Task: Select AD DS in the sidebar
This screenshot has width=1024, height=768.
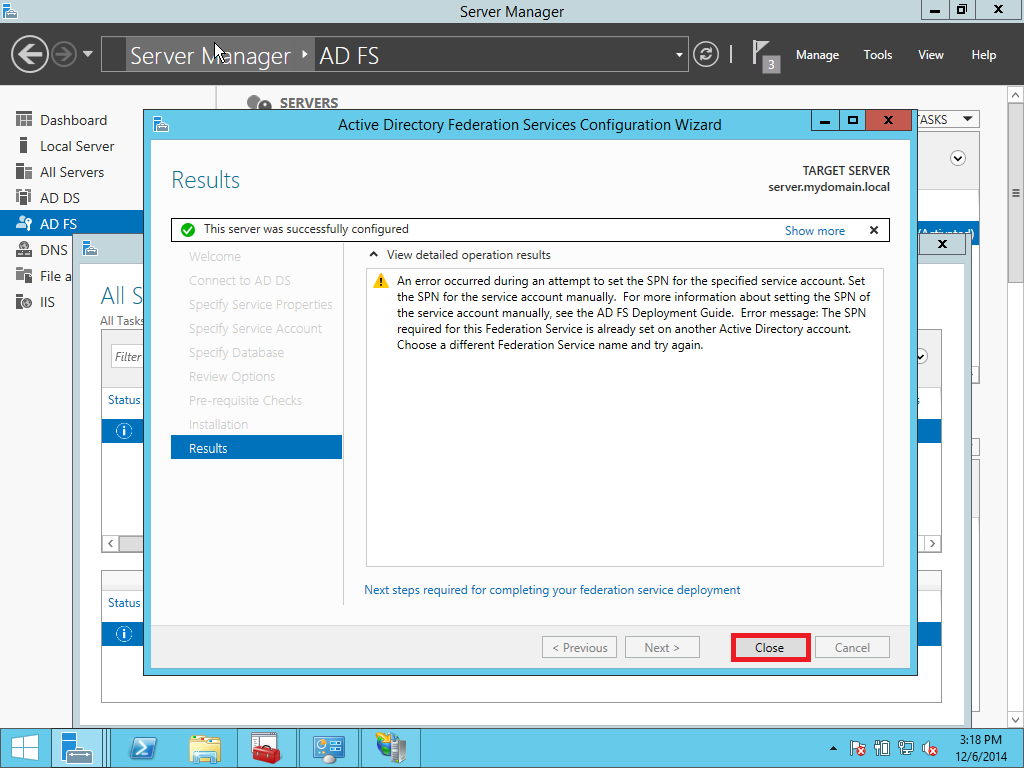Action: coord(59,198)
